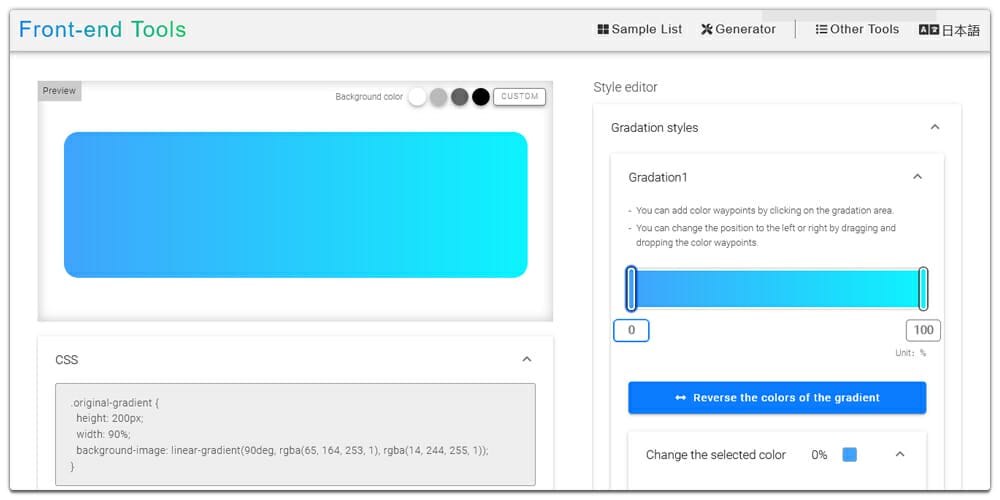Collapse the CSS panel chevron
Viewport: 1000px width, 500px height.
(x=527, y=360)
